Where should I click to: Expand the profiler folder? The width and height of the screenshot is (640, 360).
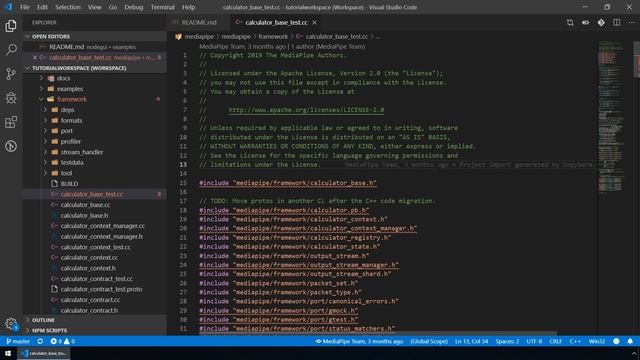pos(71,142)
